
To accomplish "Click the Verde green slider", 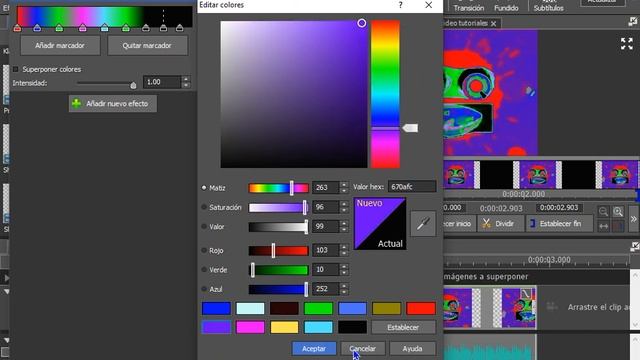I will pyautogui.click(x=278, y=270).
